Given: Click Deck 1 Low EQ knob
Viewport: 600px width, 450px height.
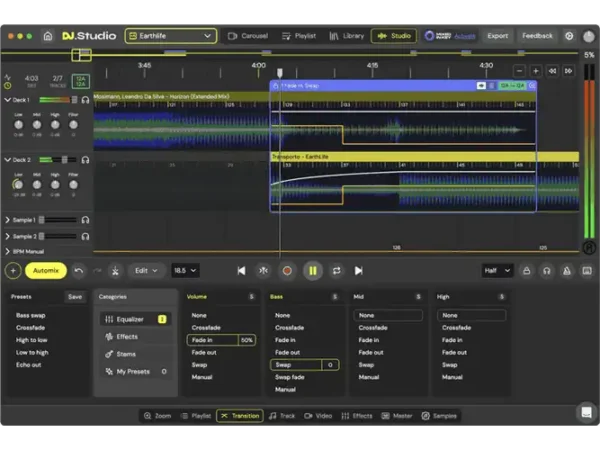Looking at the screenshot, I should coord(18,125).
